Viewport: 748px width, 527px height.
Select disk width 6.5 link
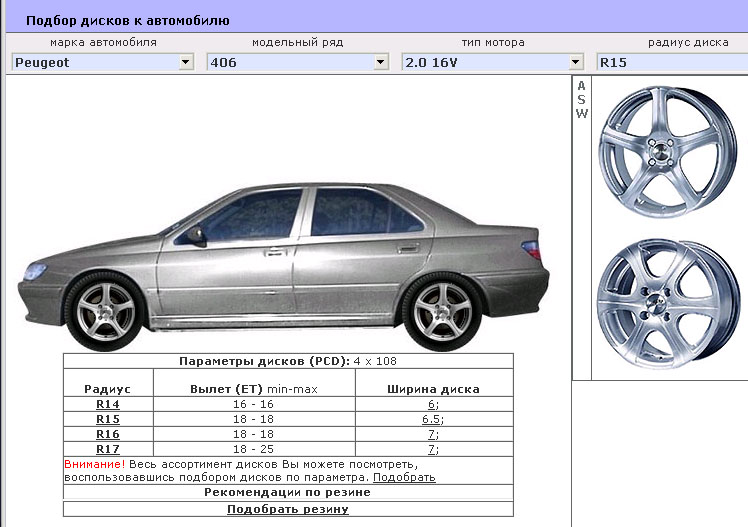pyautogui.click(x=431, y=419)
